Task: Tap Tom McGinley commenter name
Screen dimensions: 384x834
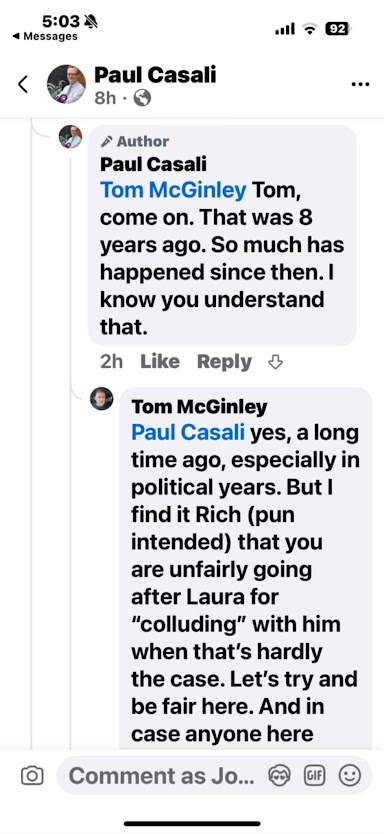Action: pyautogui.click(x=199, y=407)
